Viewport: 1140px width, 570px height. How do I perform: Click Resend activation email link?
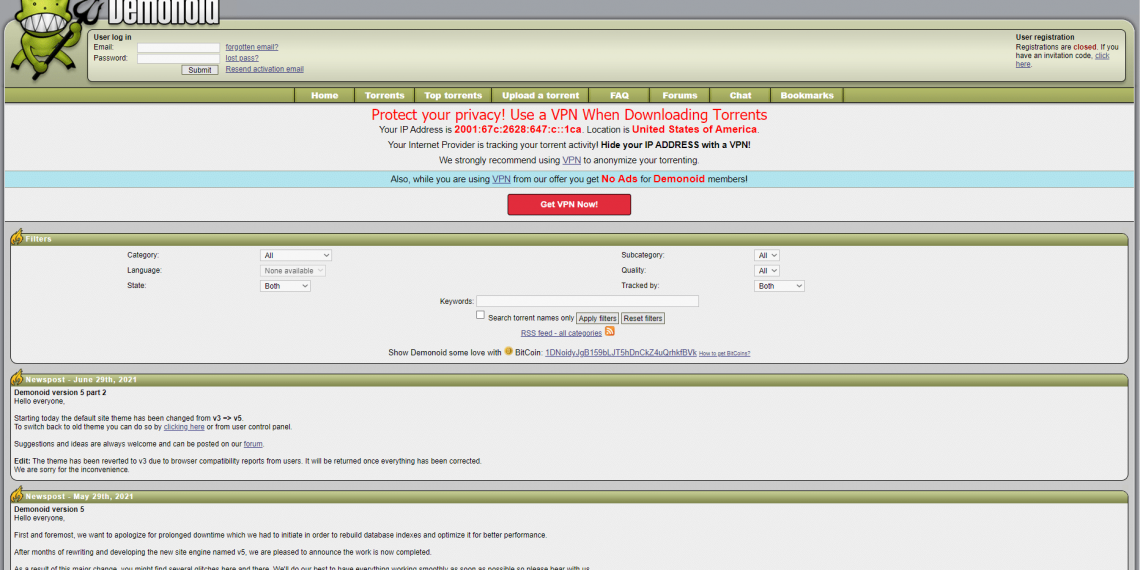265,69
